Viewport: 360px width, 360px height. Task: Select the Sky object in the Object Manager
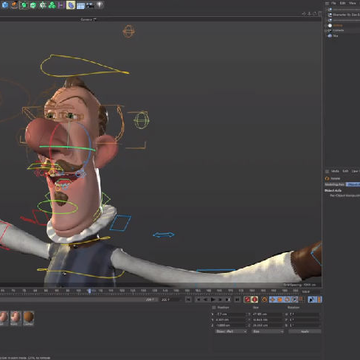click(x=335, y=36)
